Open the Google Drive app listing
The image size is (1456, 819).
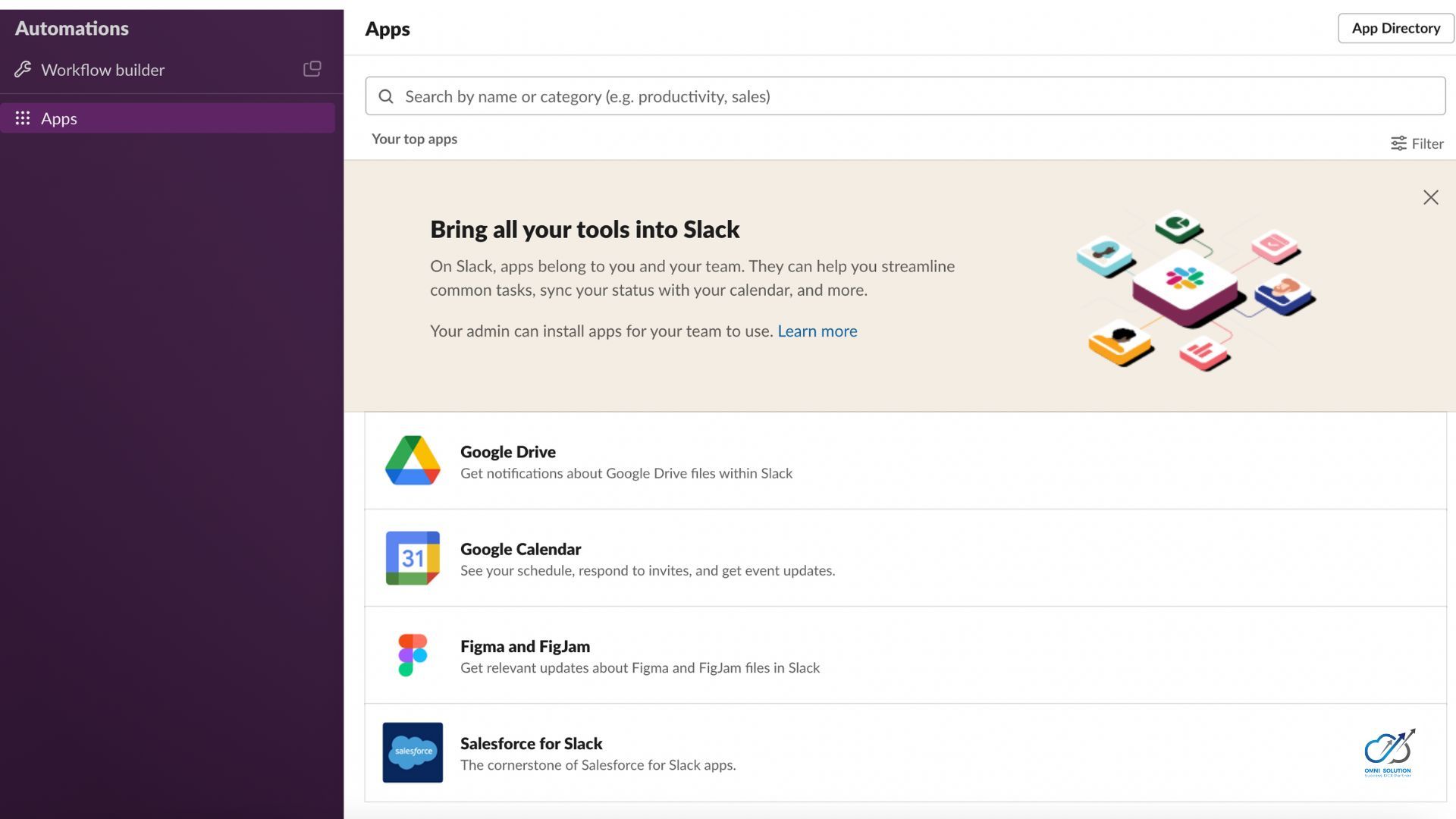[x=508, y=452]
